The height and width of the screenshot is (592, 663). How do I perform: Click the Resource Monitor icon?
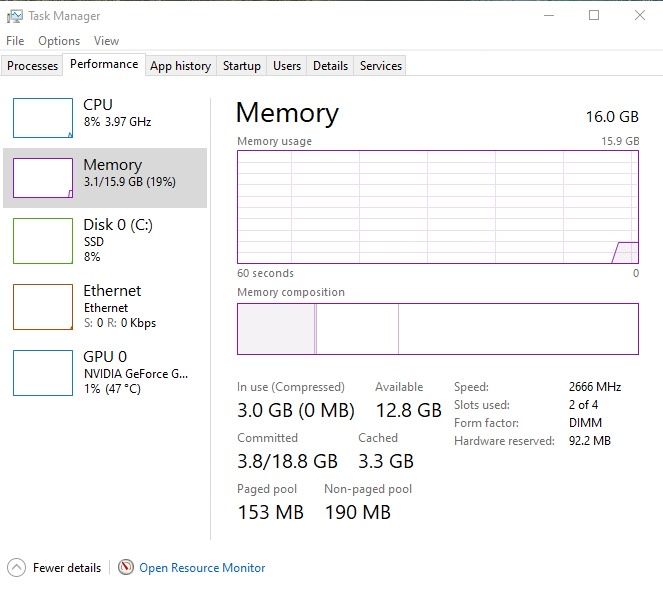126,567
